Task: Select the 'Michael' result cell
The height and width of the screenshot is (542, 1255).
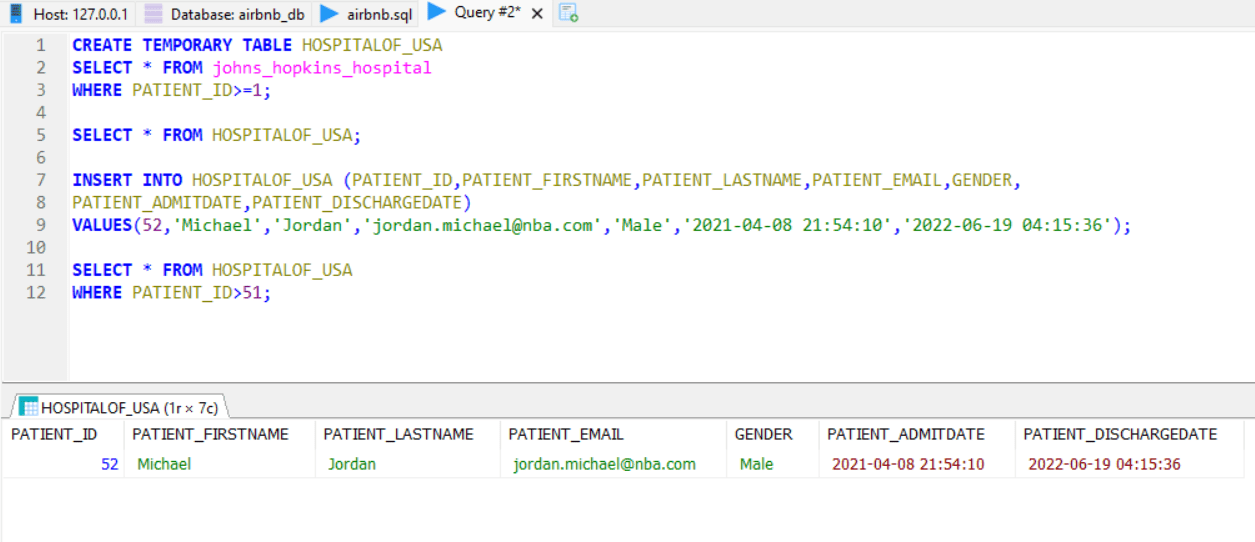Action: pos(219,464)
